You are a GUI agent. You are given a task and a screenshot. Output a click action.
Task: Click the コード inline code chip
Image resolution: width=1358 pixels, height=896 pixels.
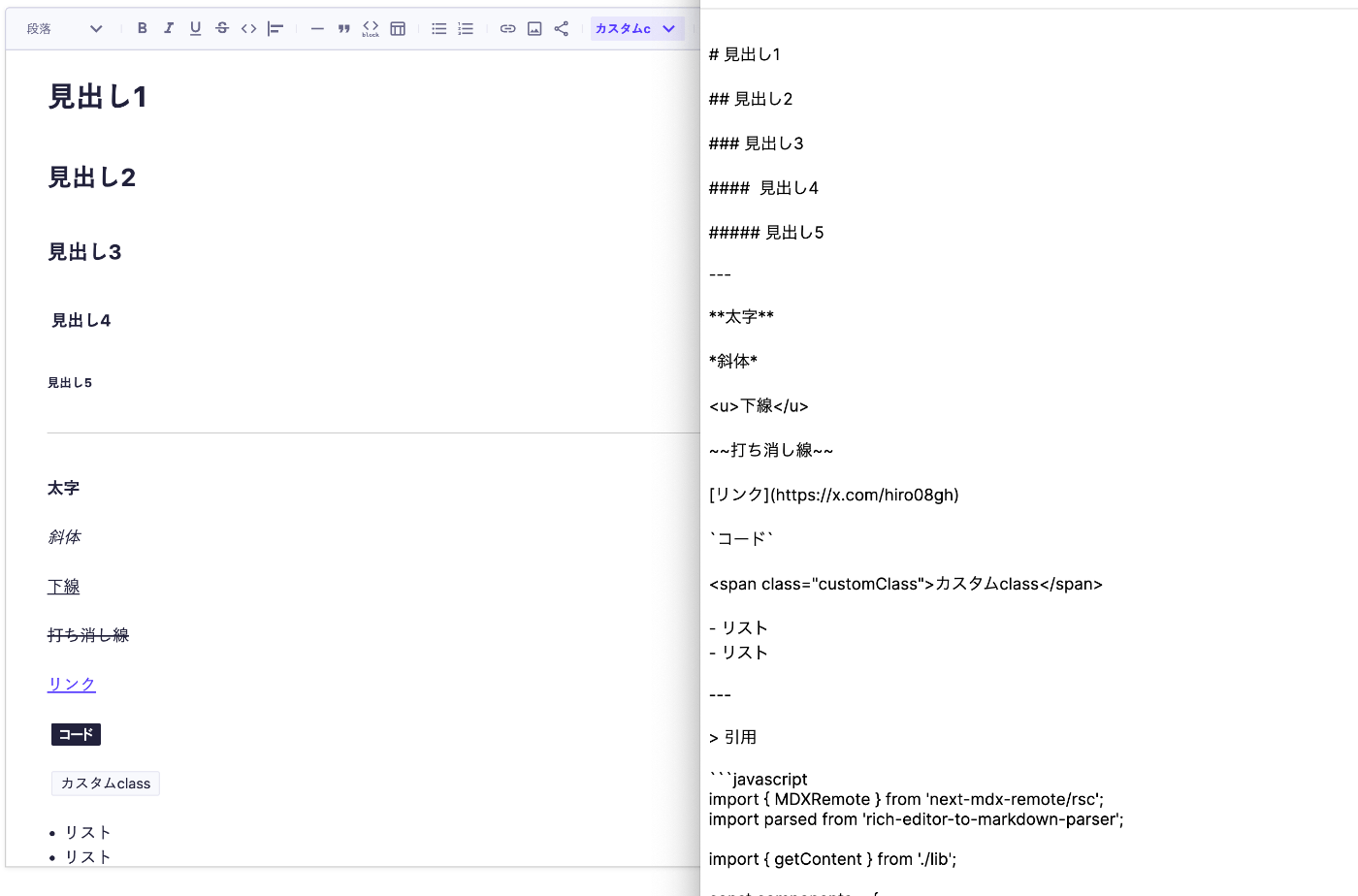tap(76, 734)
